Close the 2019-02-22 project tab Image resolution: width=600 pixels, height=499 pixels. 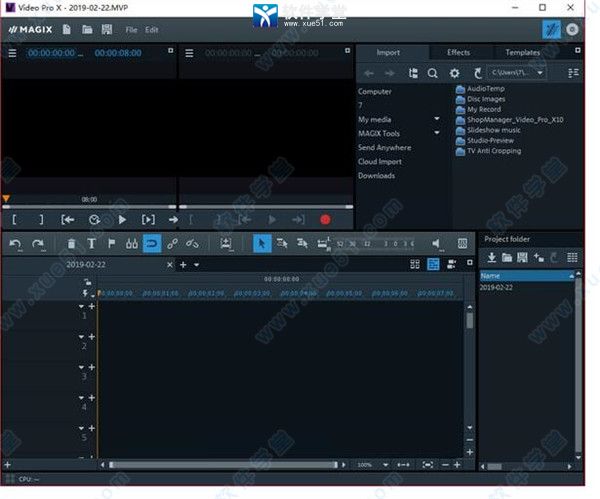click(x=170, y=265)
